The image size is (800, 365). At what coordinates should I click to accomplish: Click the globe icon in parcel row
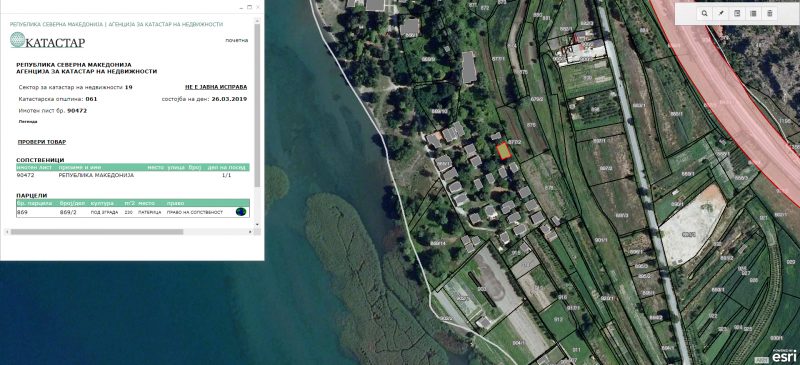click(x=241, y=211)
